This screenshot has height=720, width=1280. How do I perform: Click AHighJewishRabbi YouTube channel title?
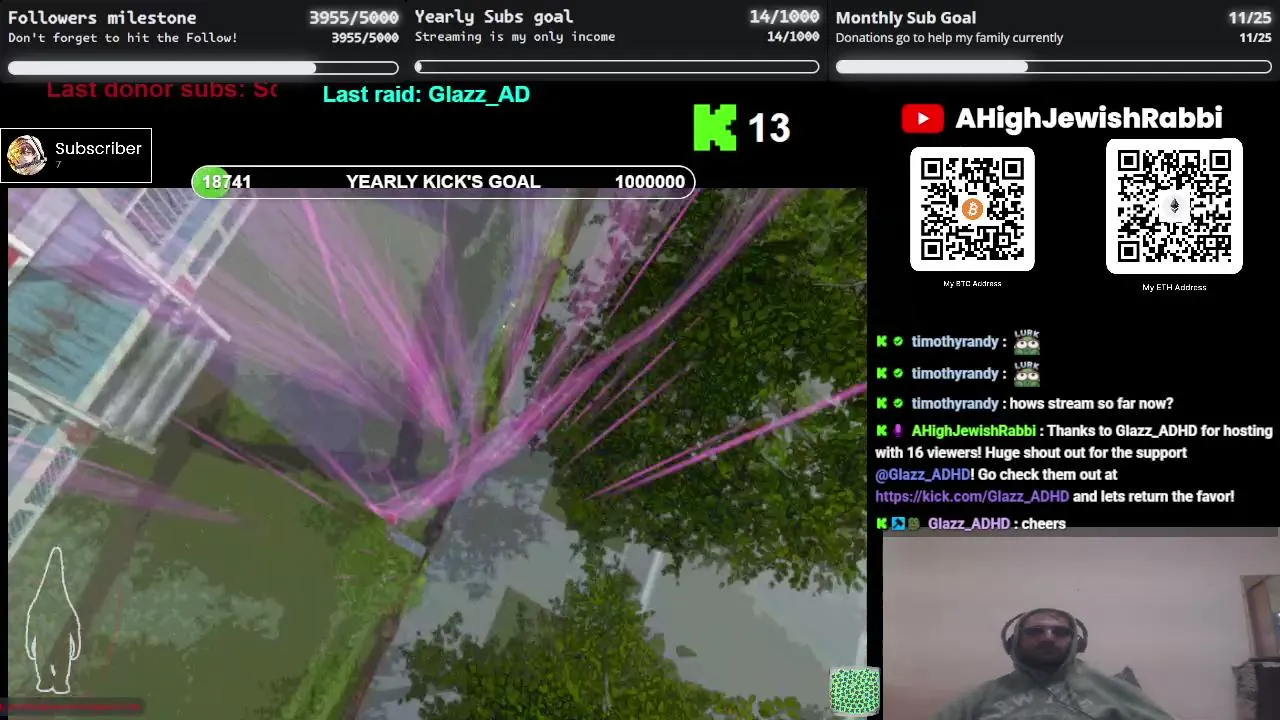(x=1088, y=118)
